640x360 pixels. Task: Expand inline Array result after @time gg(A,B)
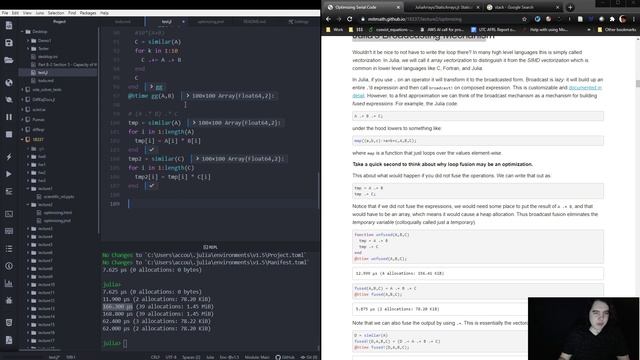188,96
